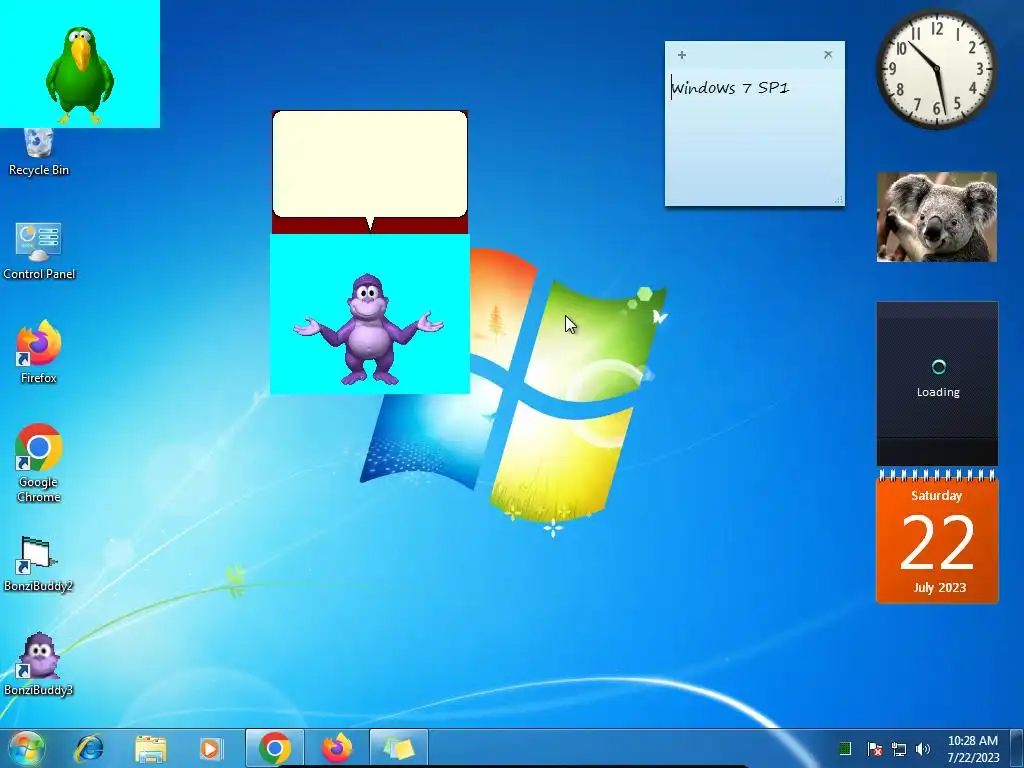Open the Action Center flag icon
The width and height of the screenshot is (1024, 768).
[875, 748]
